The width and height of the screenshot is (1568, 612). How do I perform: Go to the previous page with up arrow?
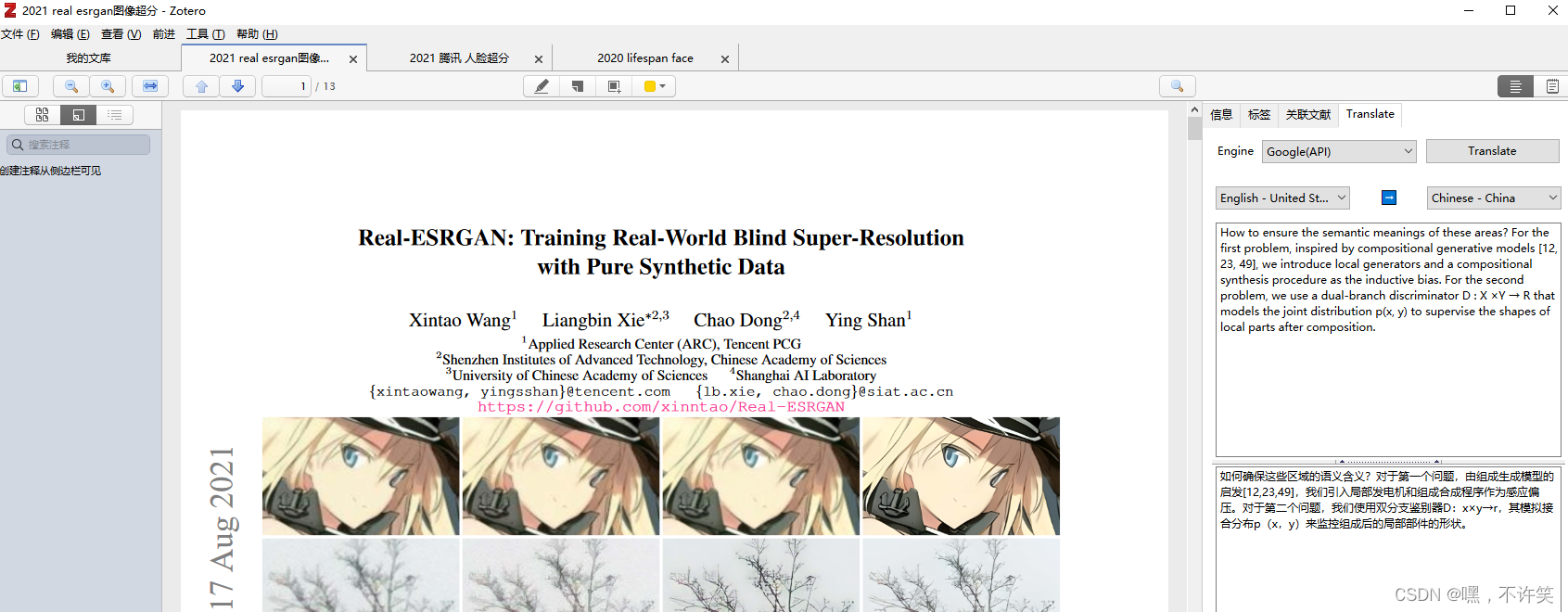pyautogui.click(x=201, y=86)
